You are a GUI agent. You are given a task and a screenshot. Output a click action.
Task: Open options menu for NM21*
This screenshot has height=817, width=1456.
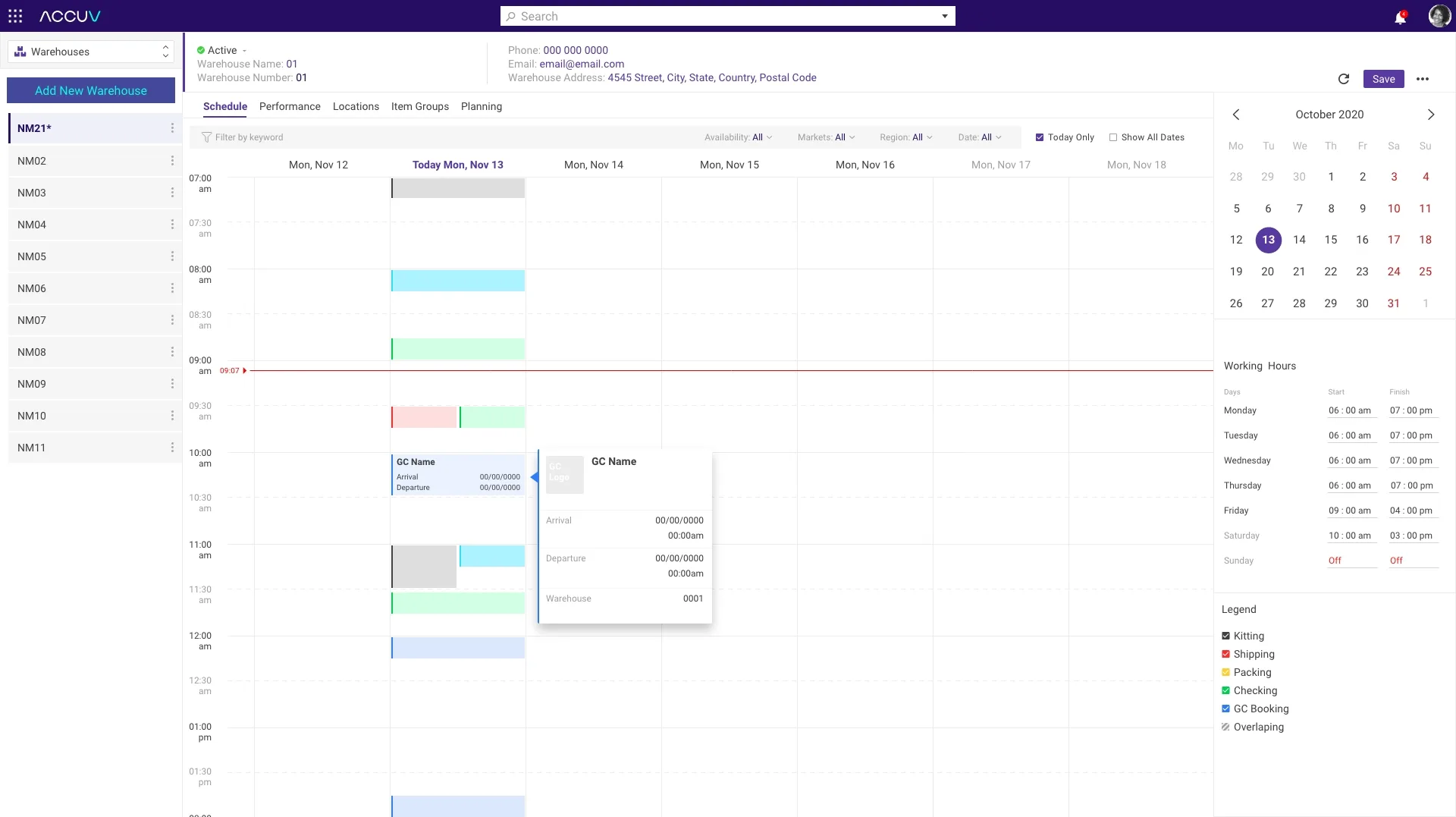(x=172, y=128)
